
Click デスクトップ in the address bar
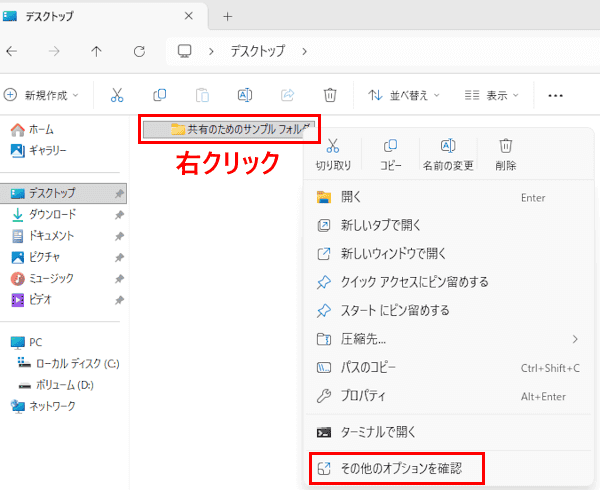[x=258, y=51]
